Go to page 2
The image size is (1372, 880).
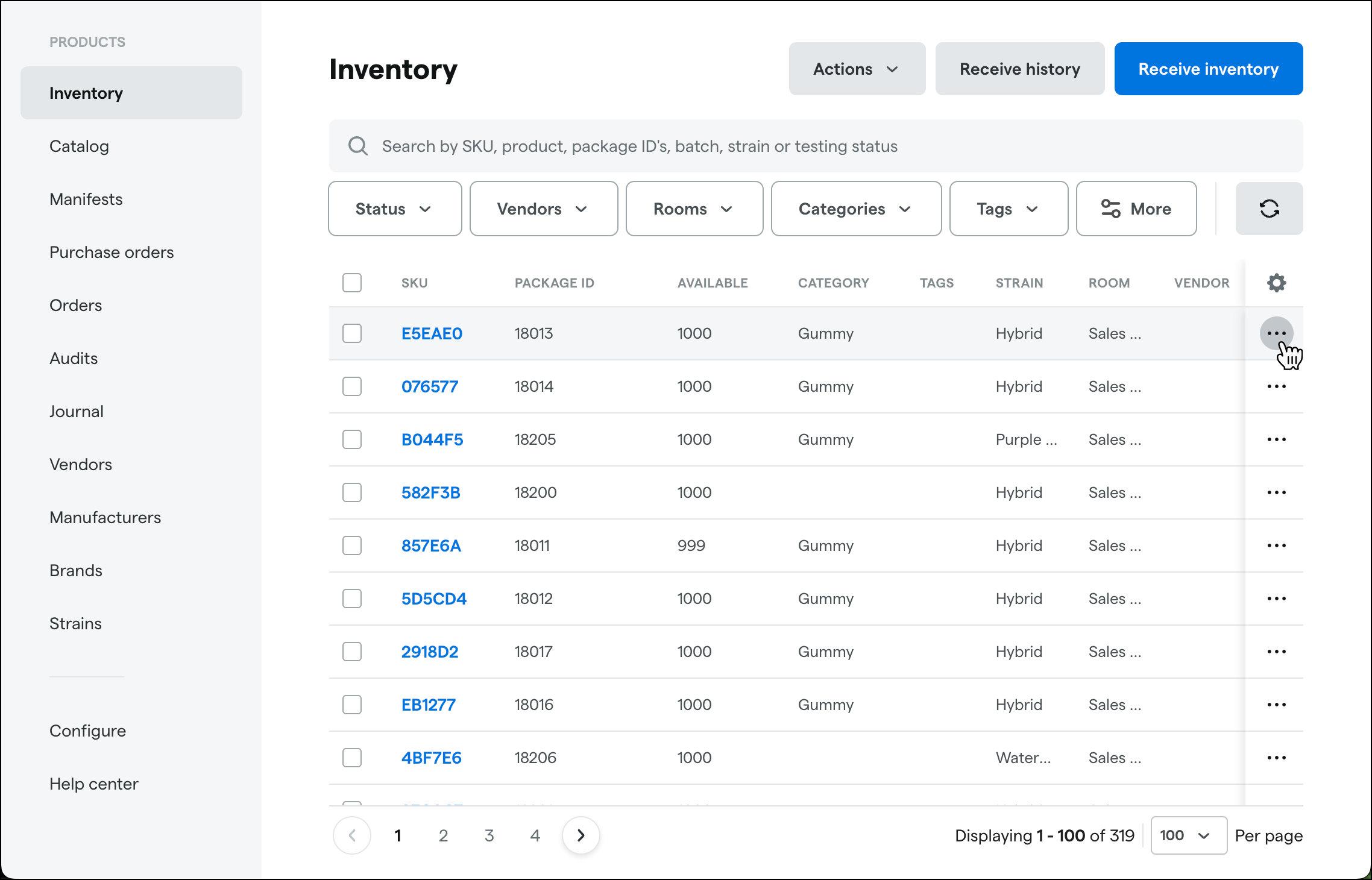[x=443, y=835]
